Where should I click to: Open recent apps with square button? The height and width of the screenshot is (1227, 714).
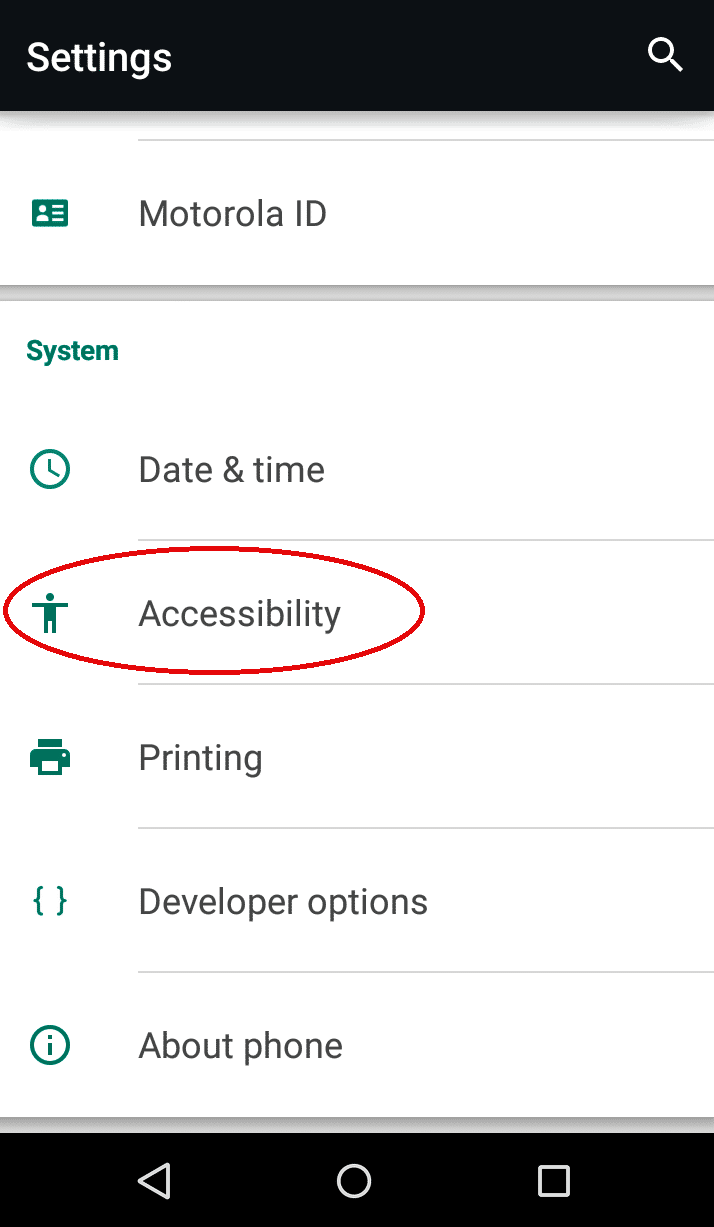[x=553, y=1181]
